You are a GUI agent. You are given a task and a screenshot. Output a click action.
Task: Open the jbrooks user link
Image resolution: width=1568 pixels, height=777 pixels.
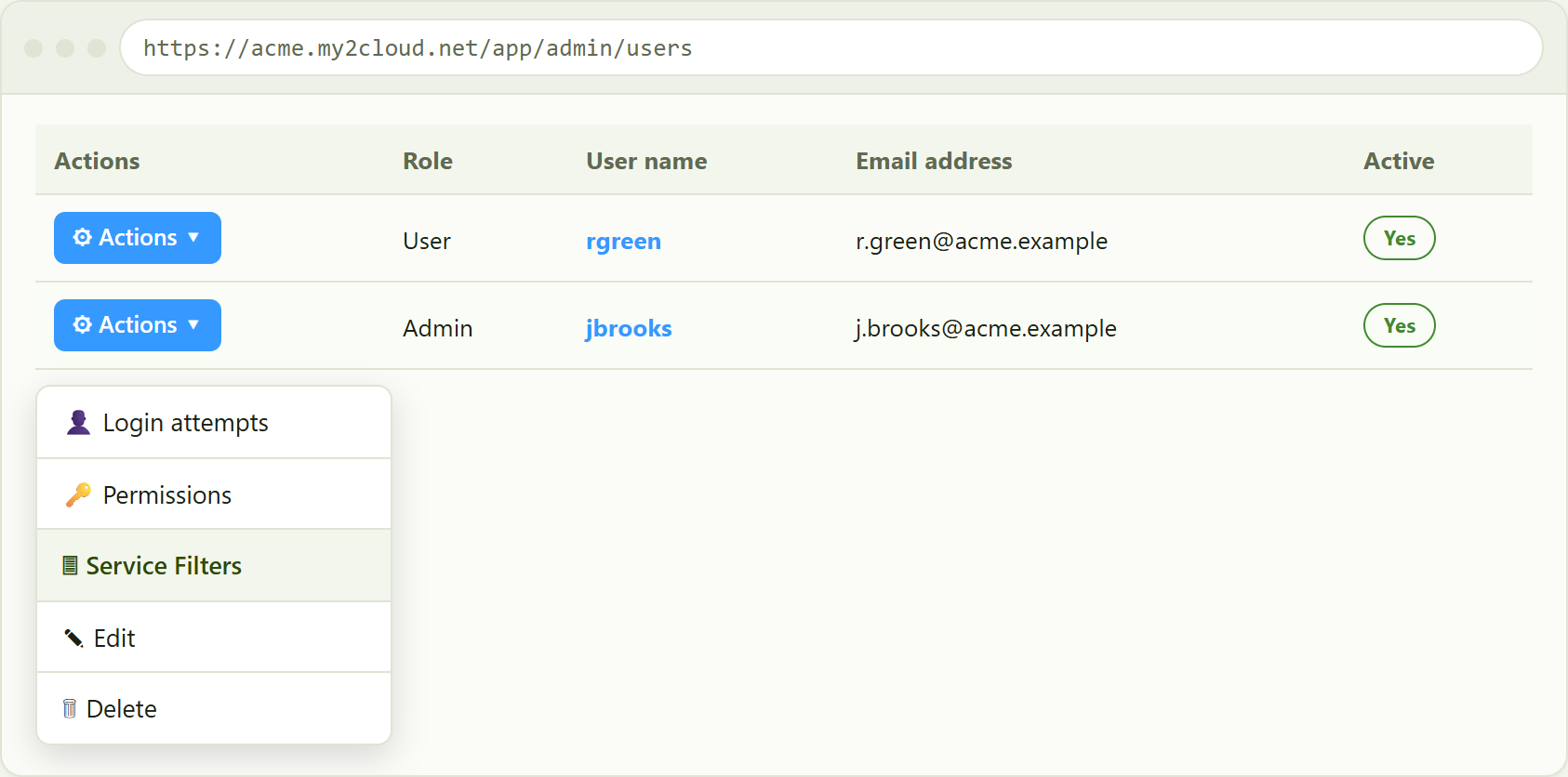pos(629,329)
